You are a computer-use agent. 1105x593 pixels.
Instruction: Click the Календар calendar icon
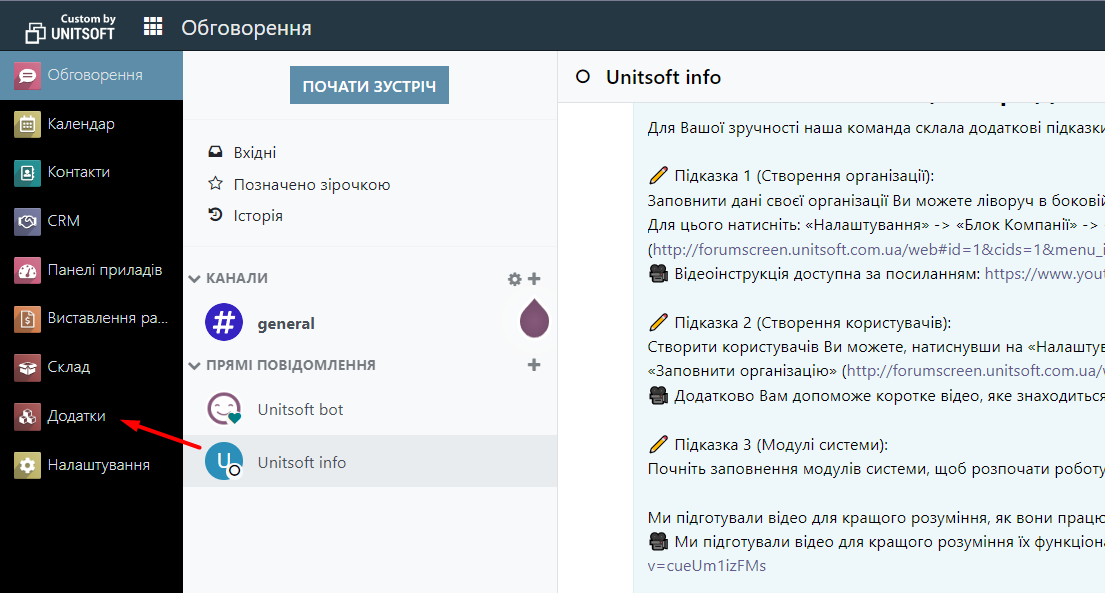pyautogui.click(x=27, y=124)
